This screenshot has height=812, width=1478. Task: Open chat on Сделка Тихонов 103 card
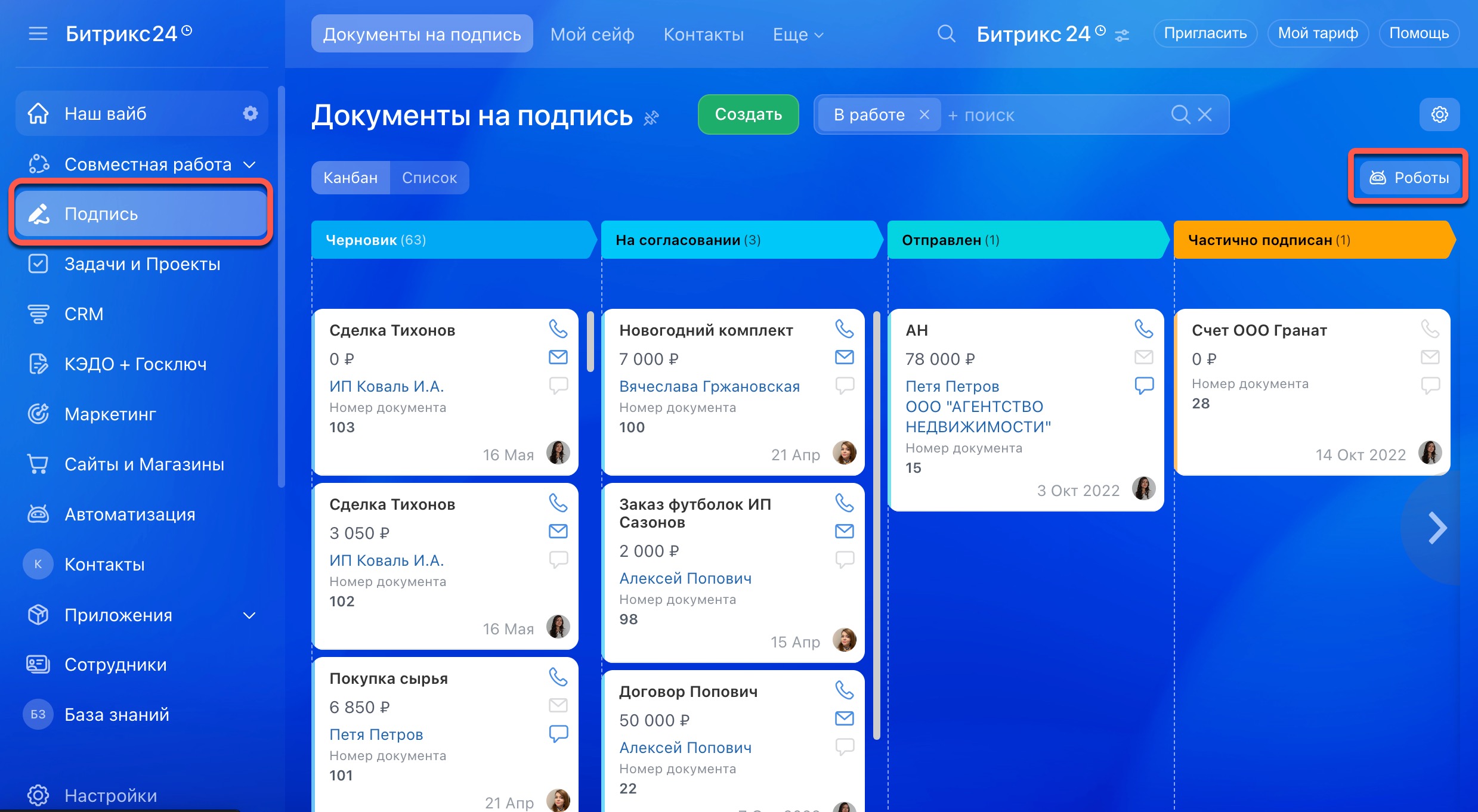pyautogui.click(x=558, y=385)
